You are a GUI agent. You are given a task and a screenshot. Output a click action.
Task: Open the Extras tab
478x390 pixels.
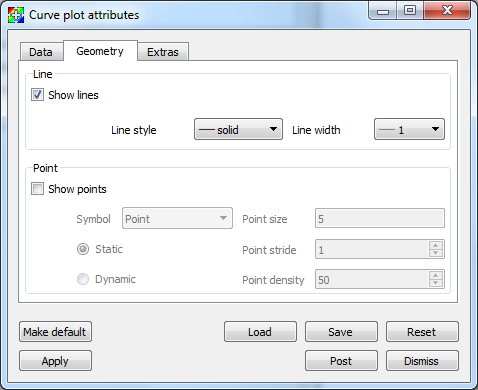pyautogui.click(x=163, y=52)
